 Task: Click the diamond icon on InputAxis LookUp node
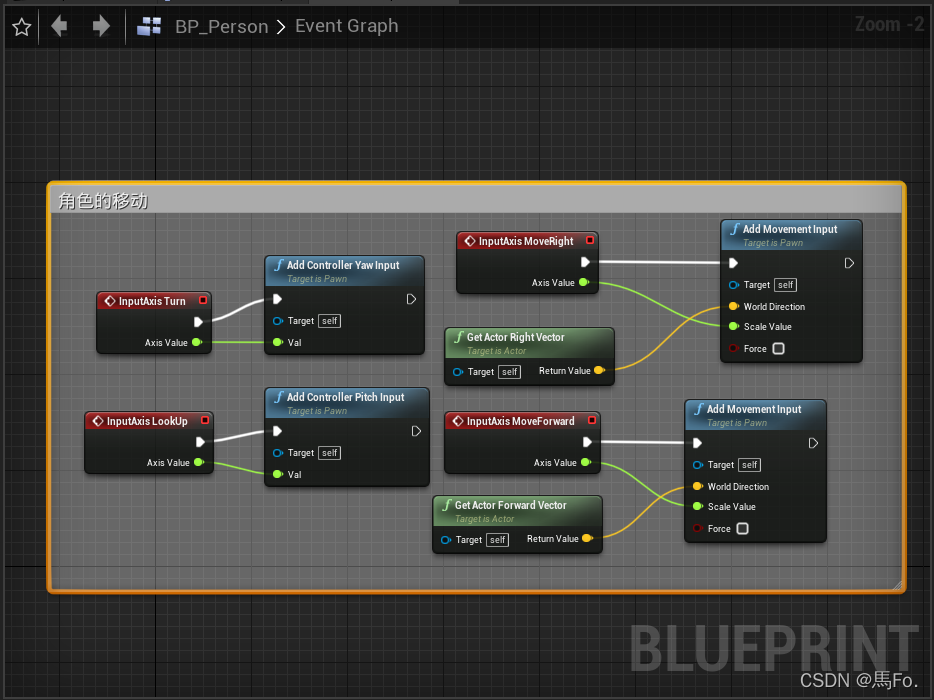[x=100, y=420]
